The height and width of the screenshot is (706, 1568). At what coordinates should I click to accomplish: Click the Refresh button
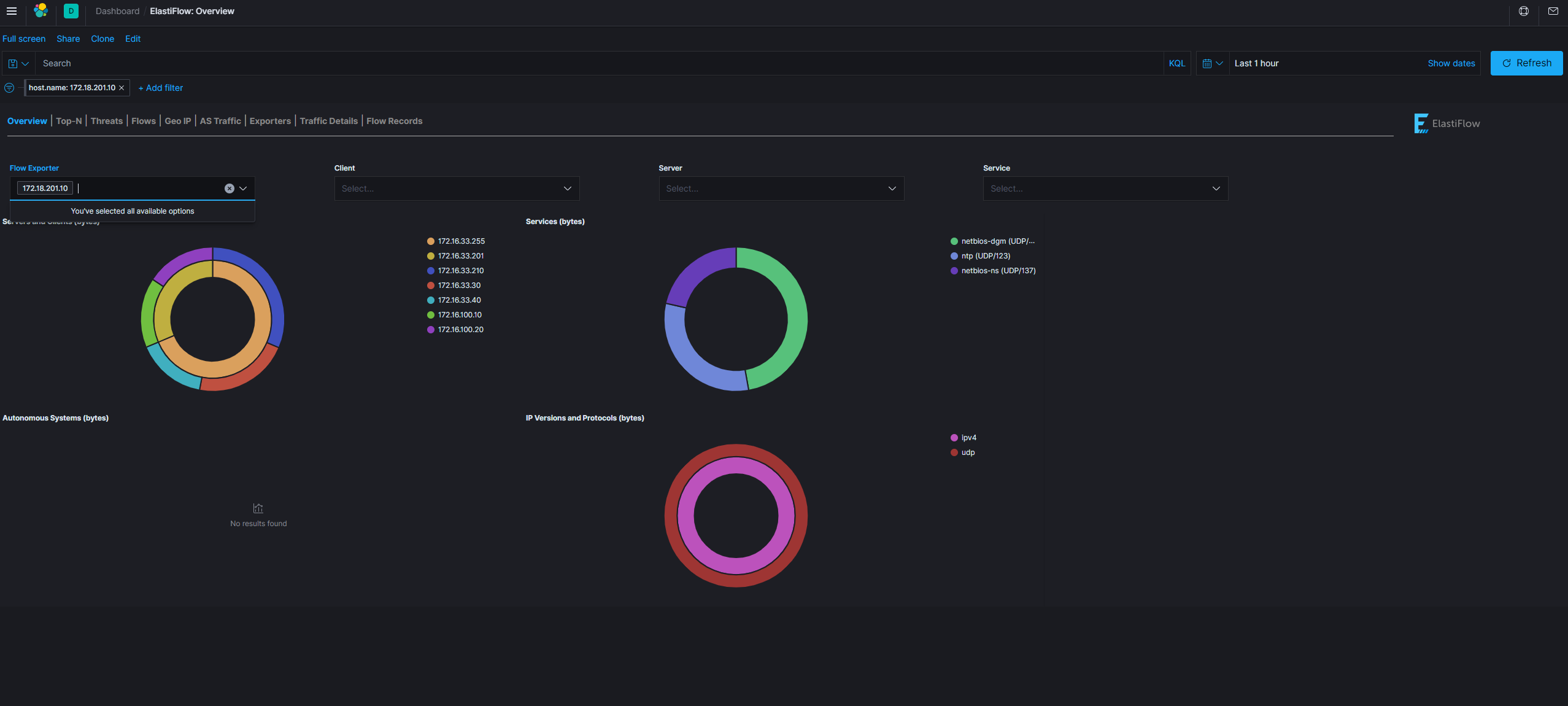(x=1526, y=63)
